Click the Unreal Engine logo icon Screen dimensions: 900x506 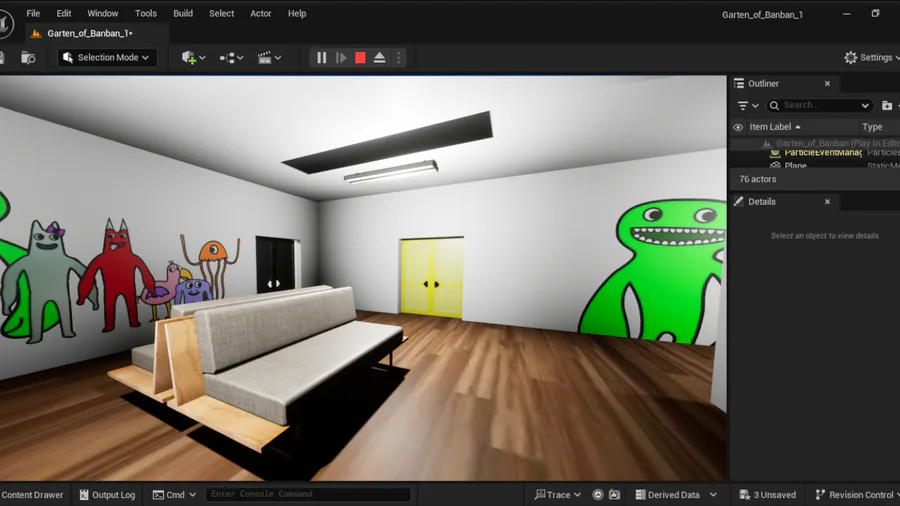point(6,24)
